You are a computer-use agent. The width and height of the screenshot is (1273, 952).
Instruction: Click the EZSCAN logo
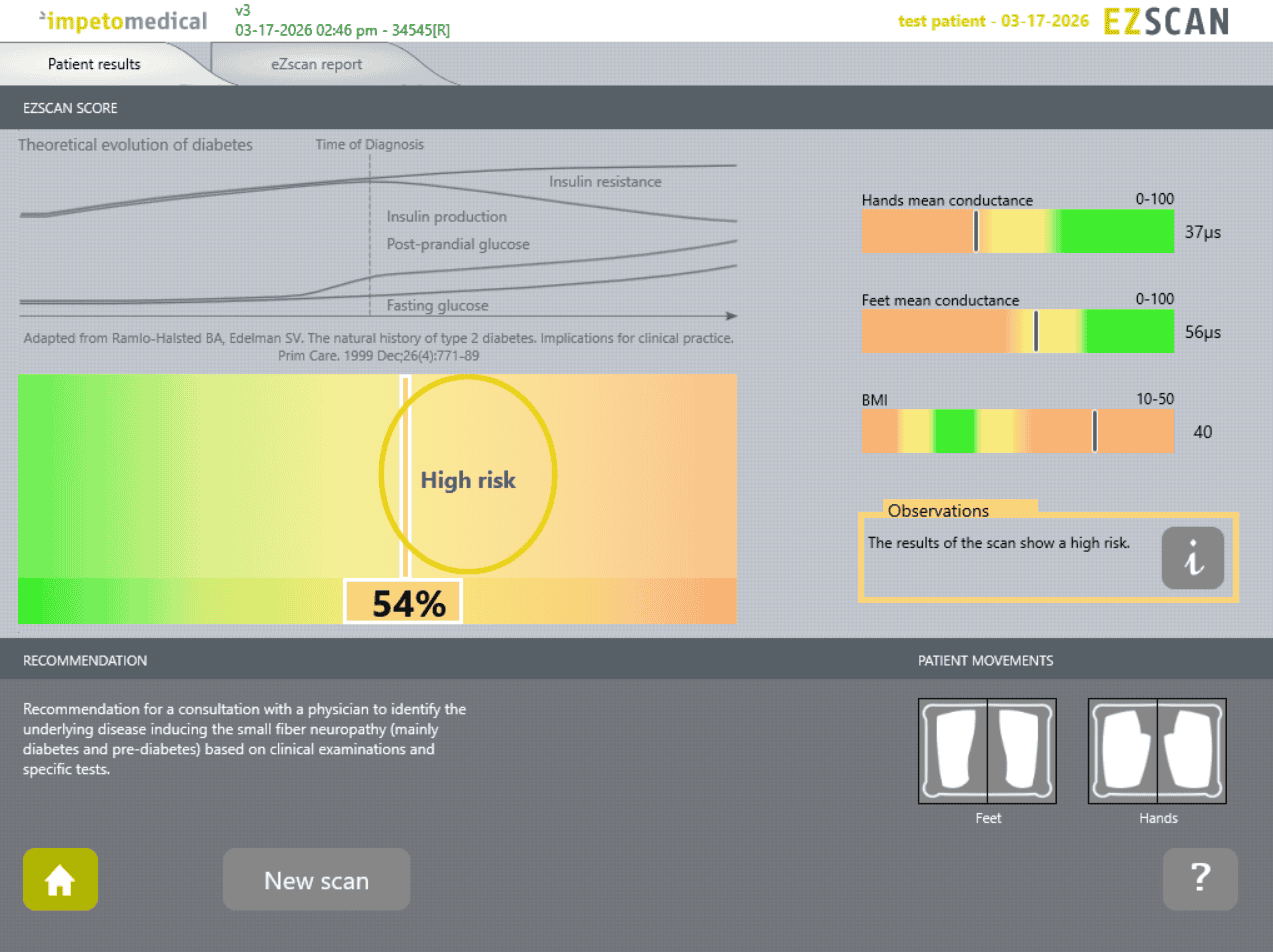click(1166, 21)
